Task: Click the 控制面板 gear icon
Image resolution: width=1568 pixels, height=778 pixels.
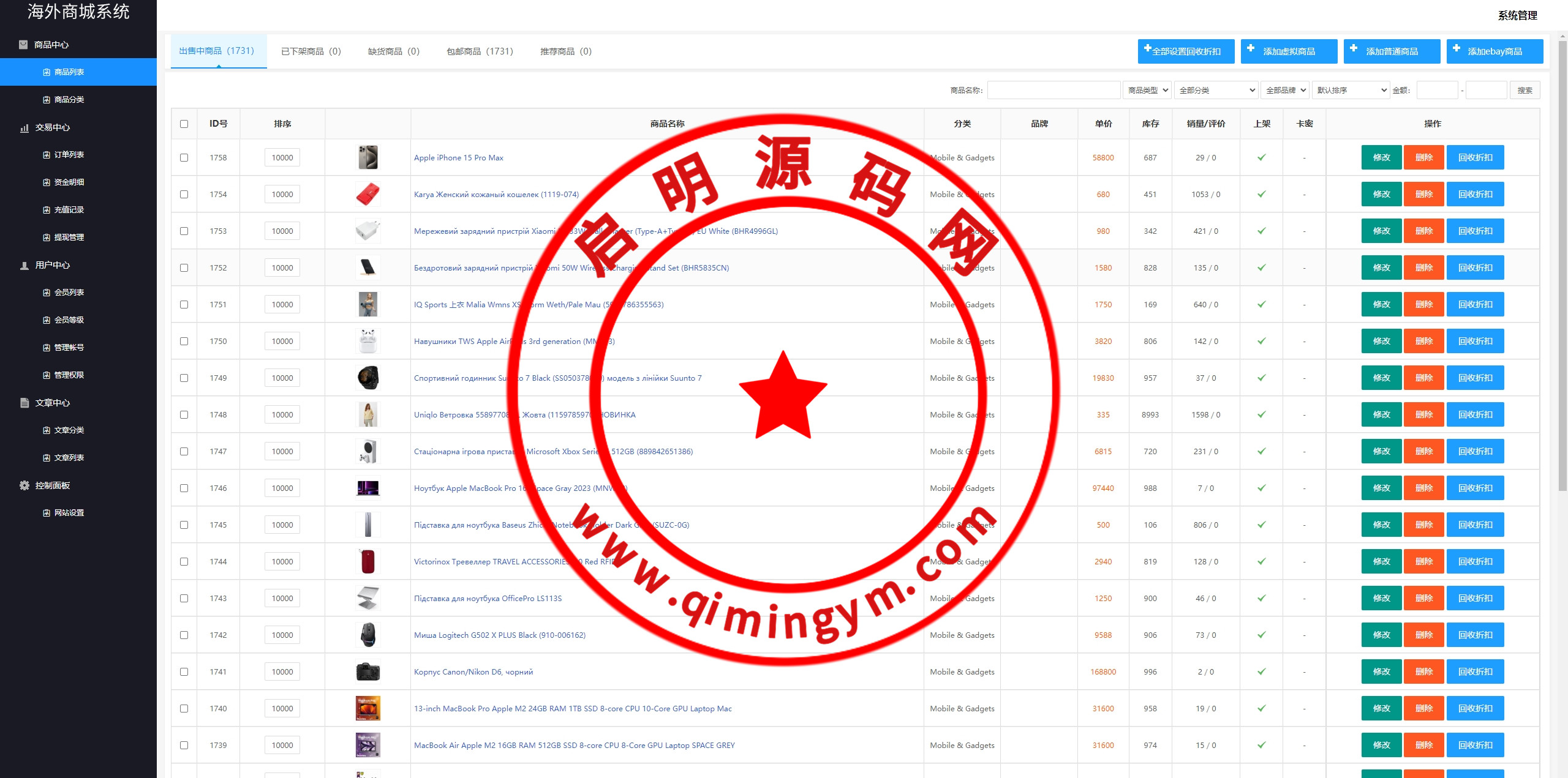Action: tap(24, 485)
